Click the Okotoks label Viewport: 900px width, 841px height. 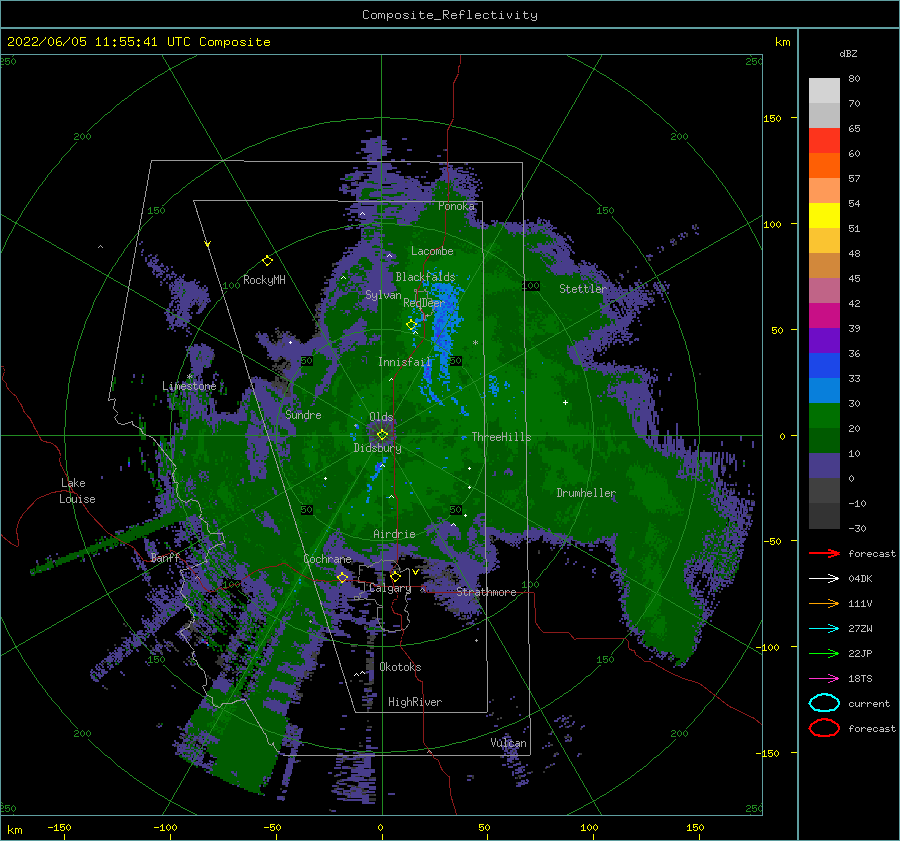point(400,667)
